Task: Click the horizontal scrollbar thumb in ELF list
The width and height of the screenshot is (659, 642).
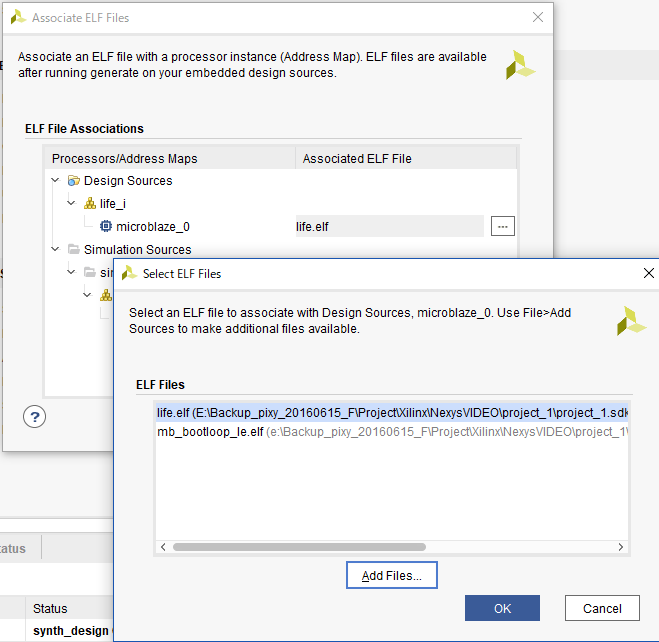Action: point(299,547)
